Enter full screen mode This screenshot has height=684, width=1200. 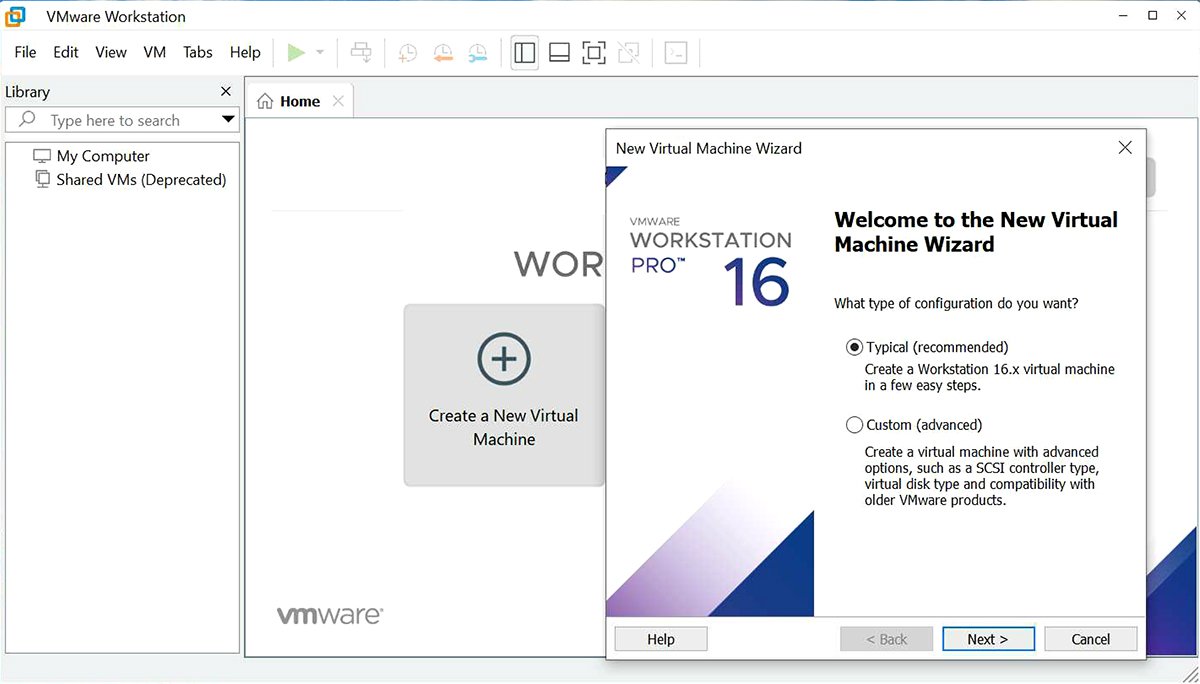[x=594, y=52]
